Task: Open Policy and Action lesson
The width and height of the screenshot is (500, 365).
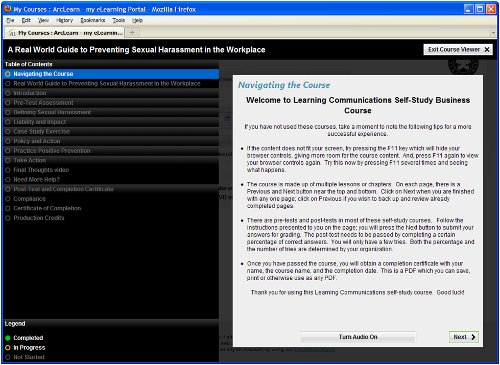Action: click(x=111, y=141)
